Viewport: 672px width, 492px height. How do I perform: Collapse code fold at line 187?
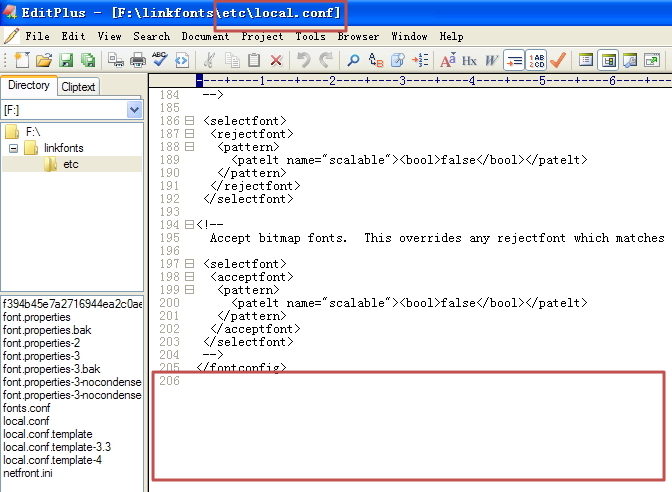[x=189, y=134]
